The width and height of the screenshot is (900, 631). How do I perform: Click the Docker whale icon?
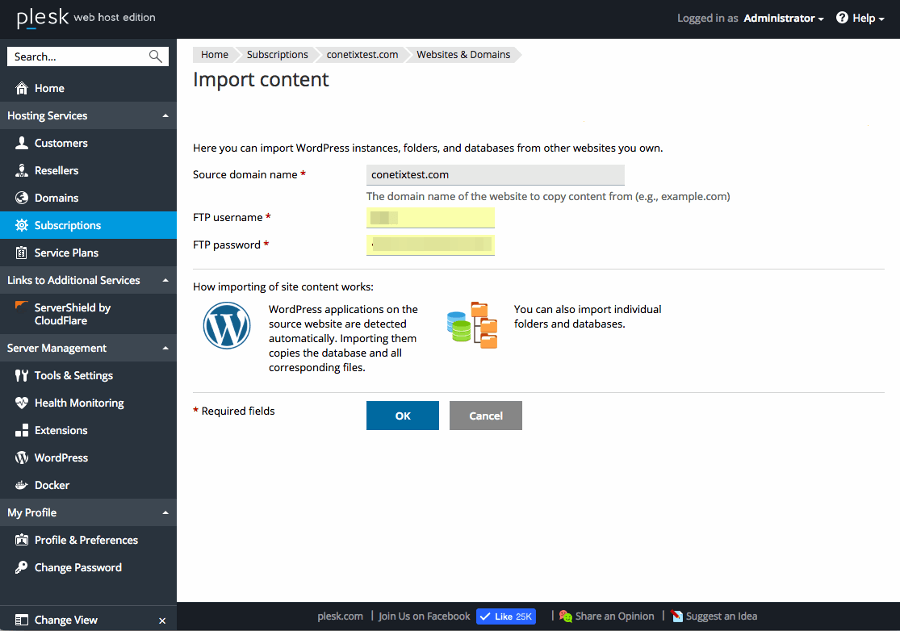coord(22,485)
